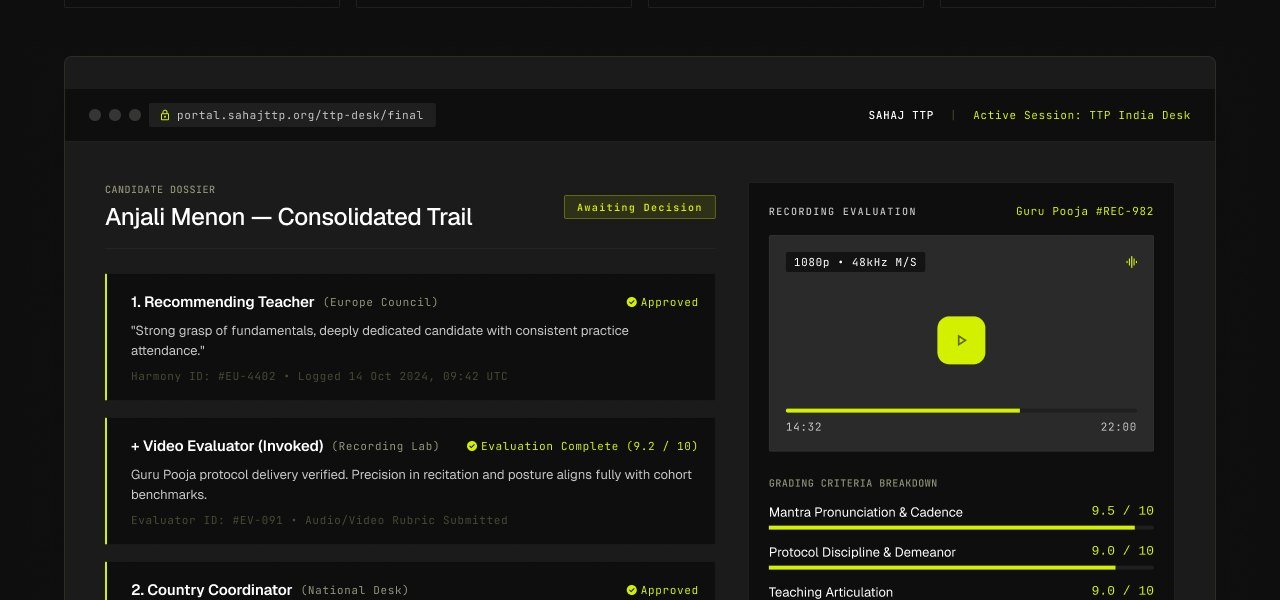Click the Recommending Teacher approved check icon
This screenshot has width=1280, height=600.
click(x=632, y=302)
